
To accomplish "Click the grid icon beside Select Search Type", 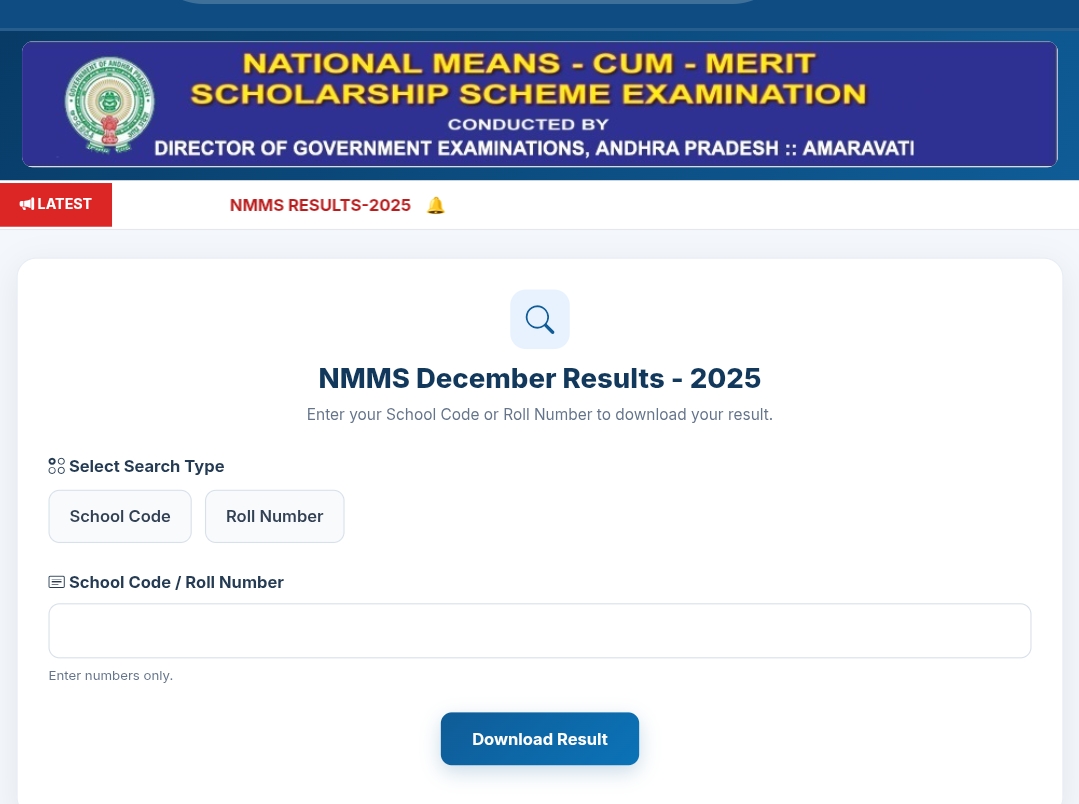I will (56, 466).
